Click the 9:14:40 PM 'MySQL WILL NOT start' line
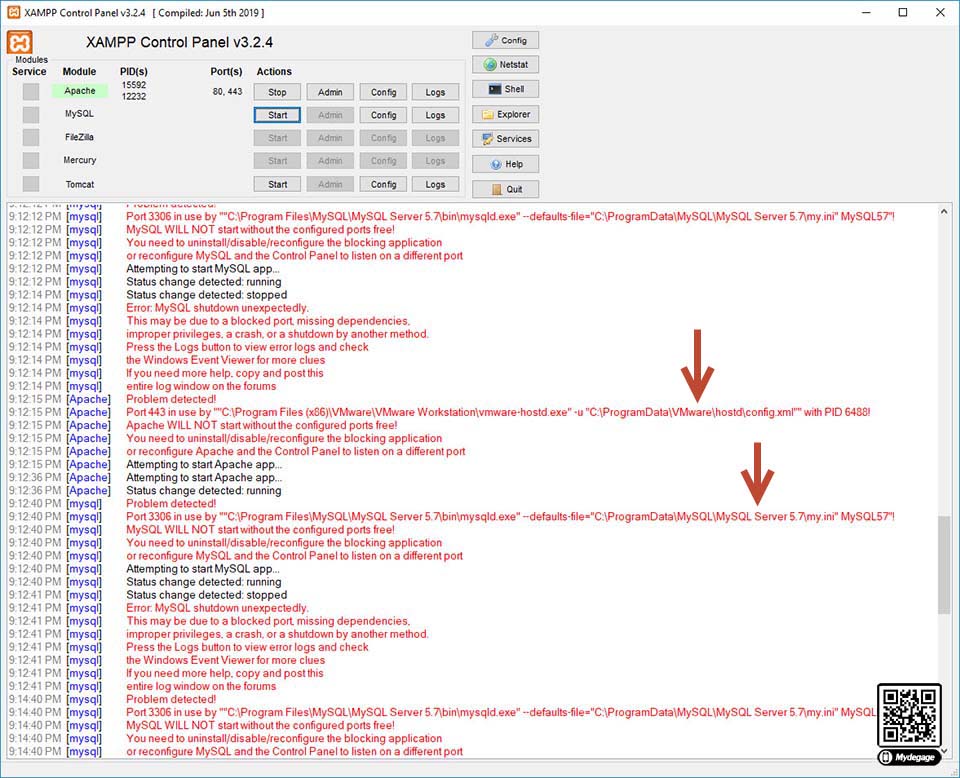 point(260,725)
